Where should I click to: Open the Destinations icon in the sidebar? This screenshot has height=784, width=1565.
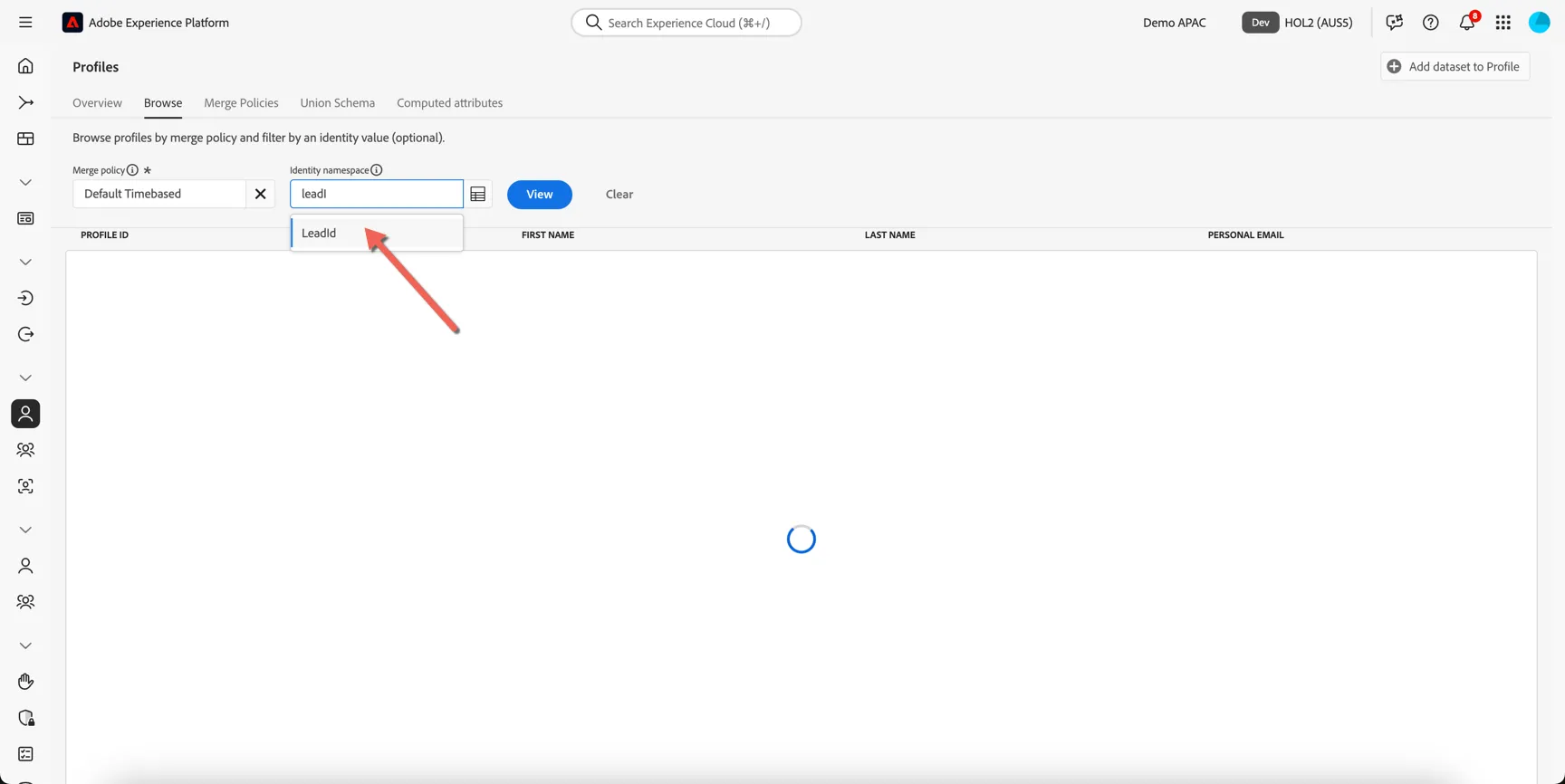click(x=25, y=334)
